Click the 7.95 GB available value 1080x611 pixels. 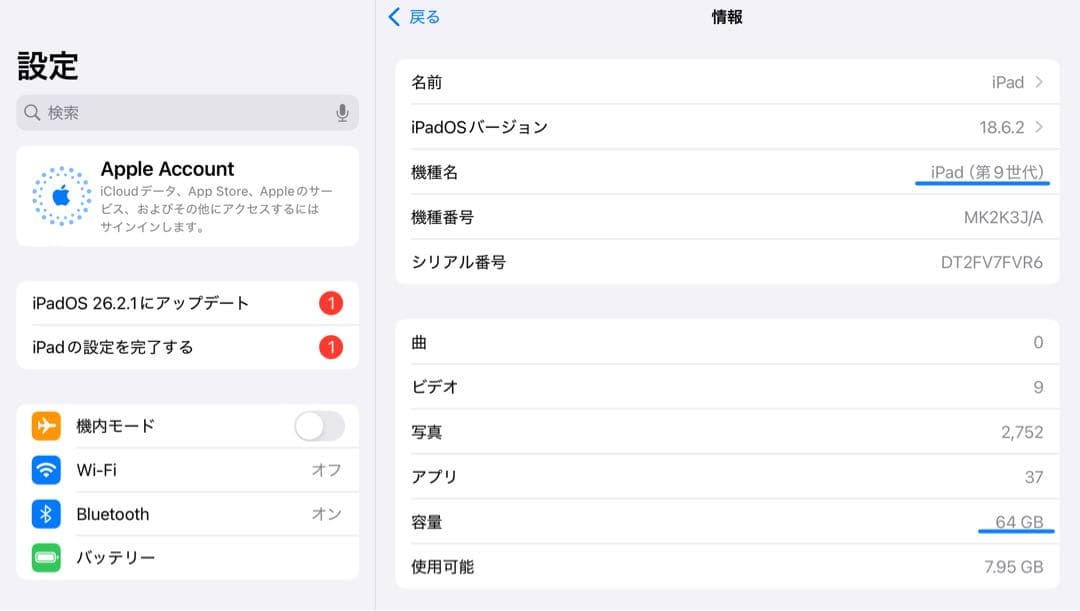tap(1013, 567)
